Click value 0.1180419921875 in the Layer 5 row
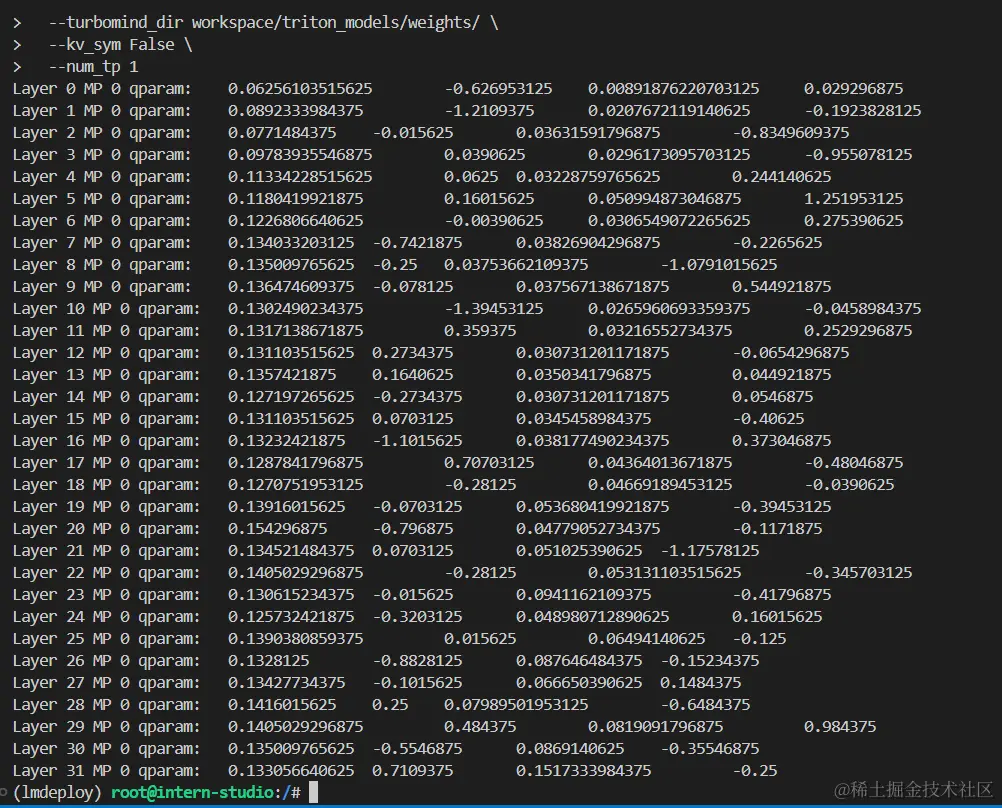The height and width of the screenshot is (808, 1002). click(x=295, y=199)
